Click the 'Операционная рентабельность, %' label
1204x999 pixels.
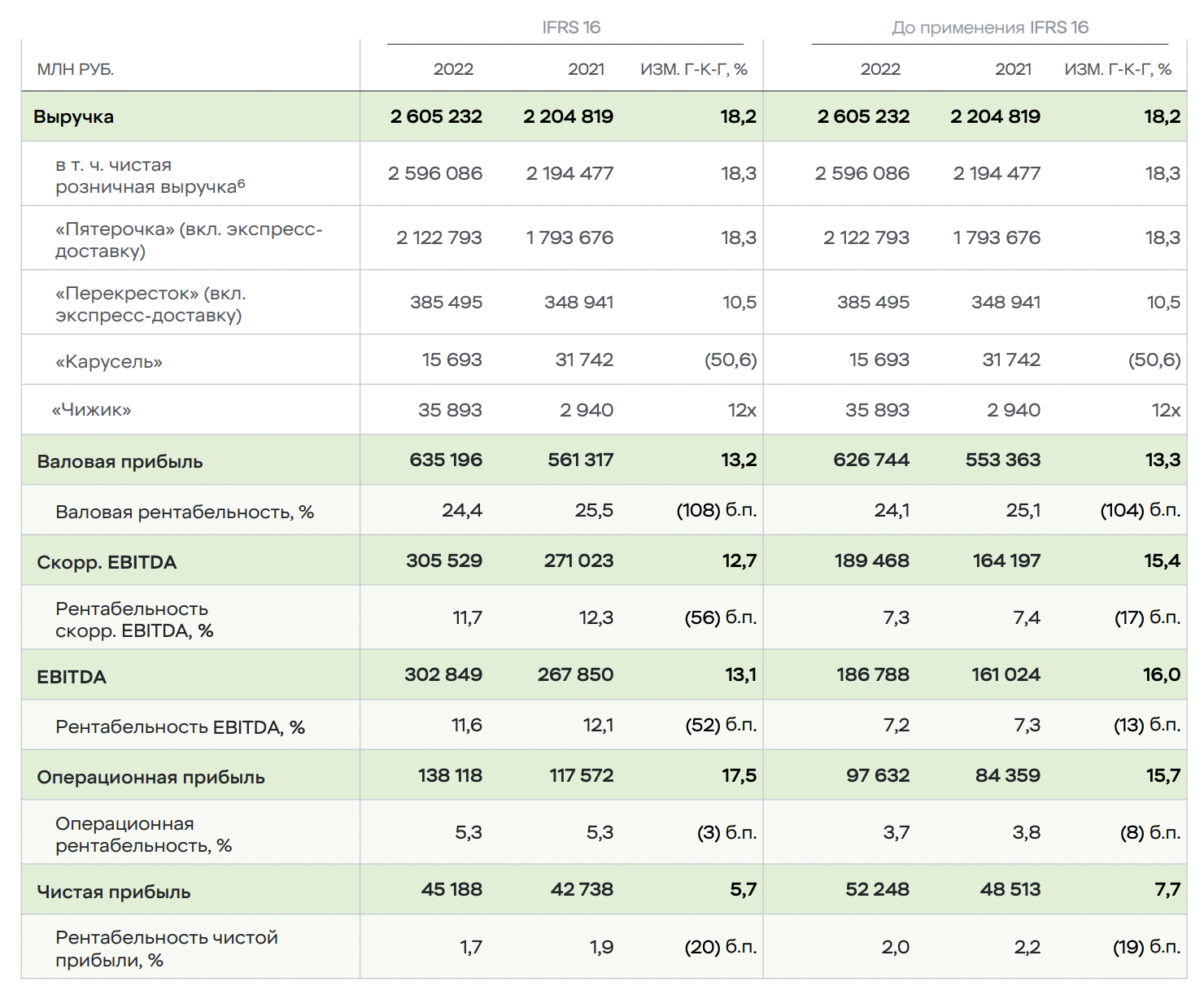144,835
